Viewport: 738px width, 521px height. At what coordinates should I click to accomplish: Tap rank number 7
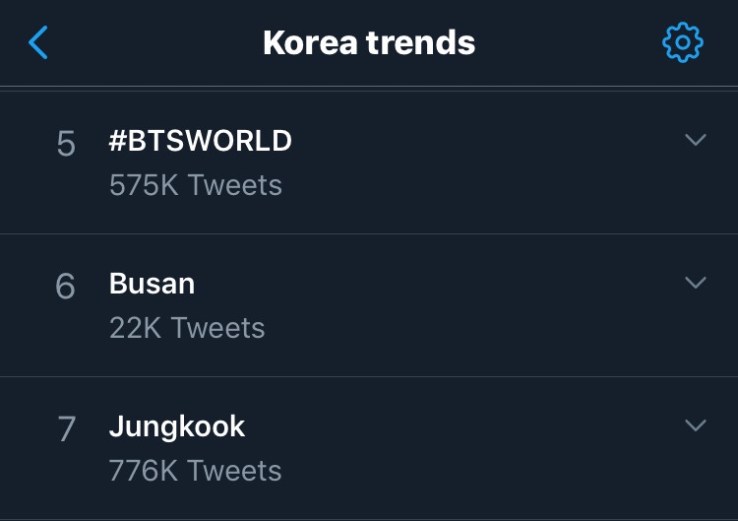[66, 430]
